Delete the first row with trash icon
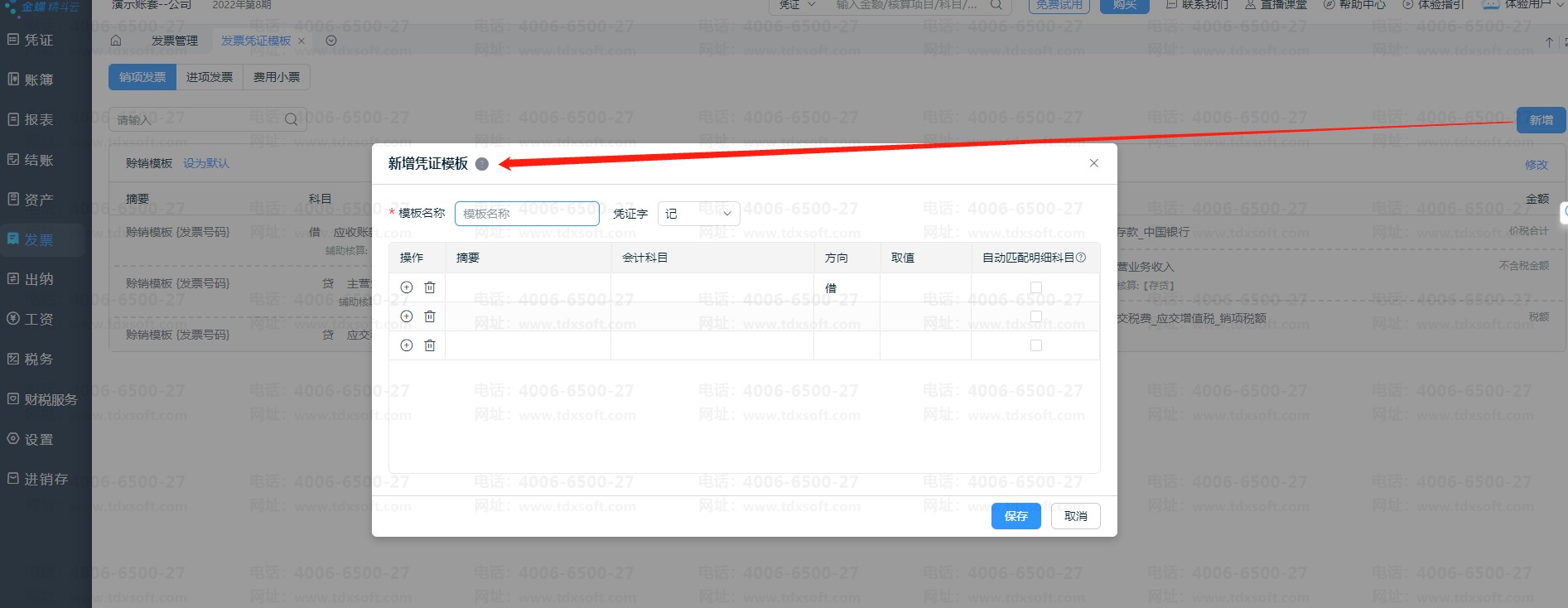1568x608 pixels. 430,287
